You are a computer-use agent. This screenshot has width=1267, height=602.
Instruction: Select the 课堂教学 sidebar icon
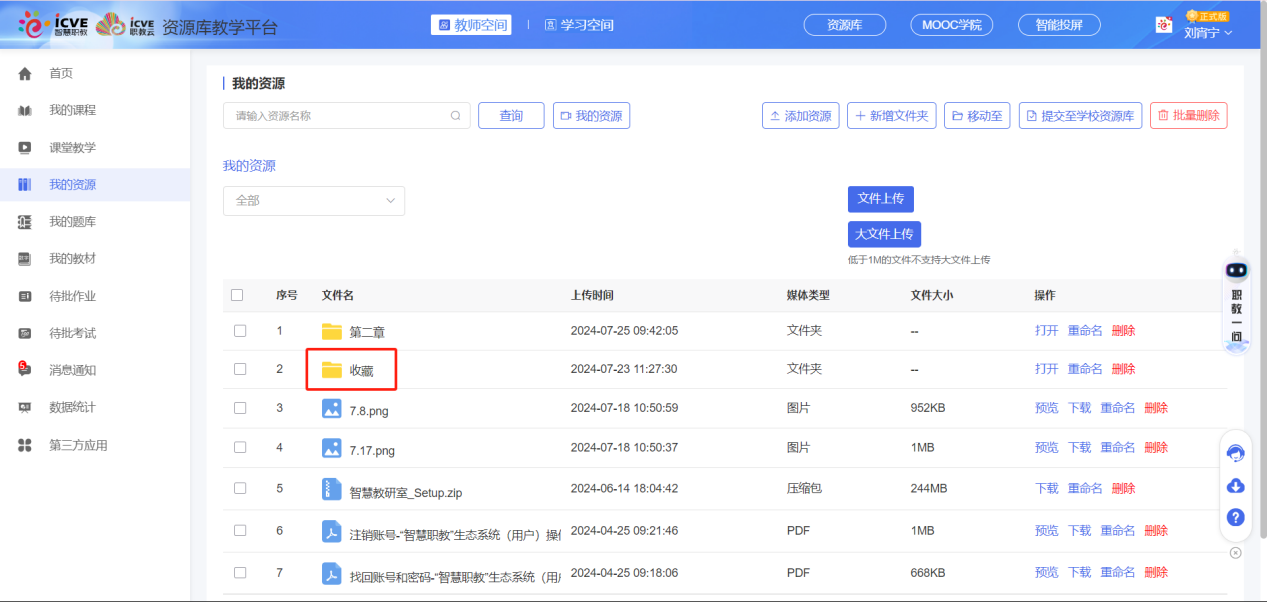pos(24,146)
